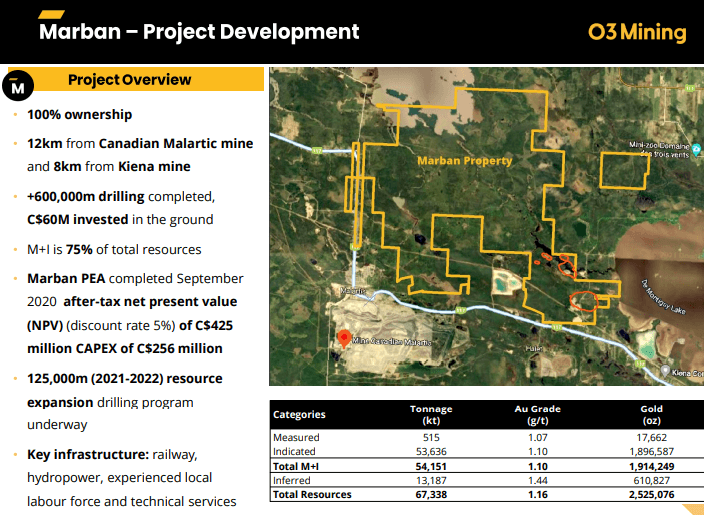Click 'hydropower, experienced local' line
The height and width of the screenshot is (515, 704).
119,478
